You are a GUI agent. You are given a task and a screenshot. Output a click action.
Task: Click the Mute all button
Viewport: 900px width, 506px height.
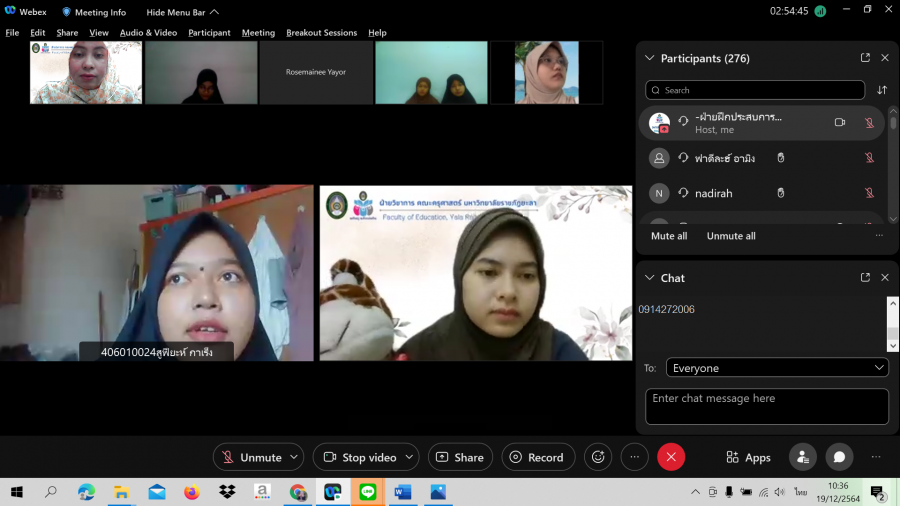pyautogui.click(x=669, y=236)
